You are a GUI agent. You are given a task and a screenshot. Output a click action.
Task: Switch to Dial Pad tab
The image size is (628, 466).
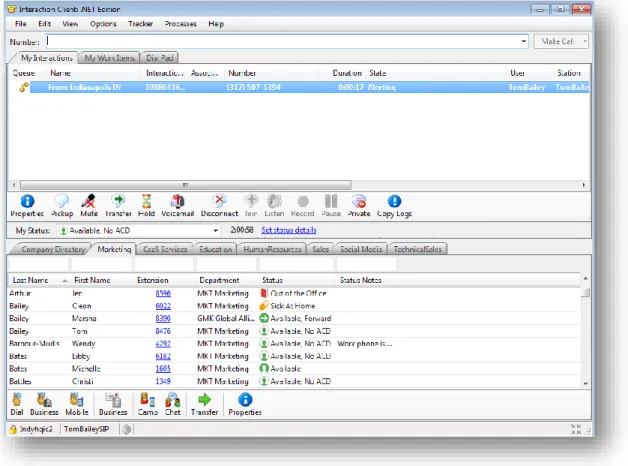tap(159, 58)
